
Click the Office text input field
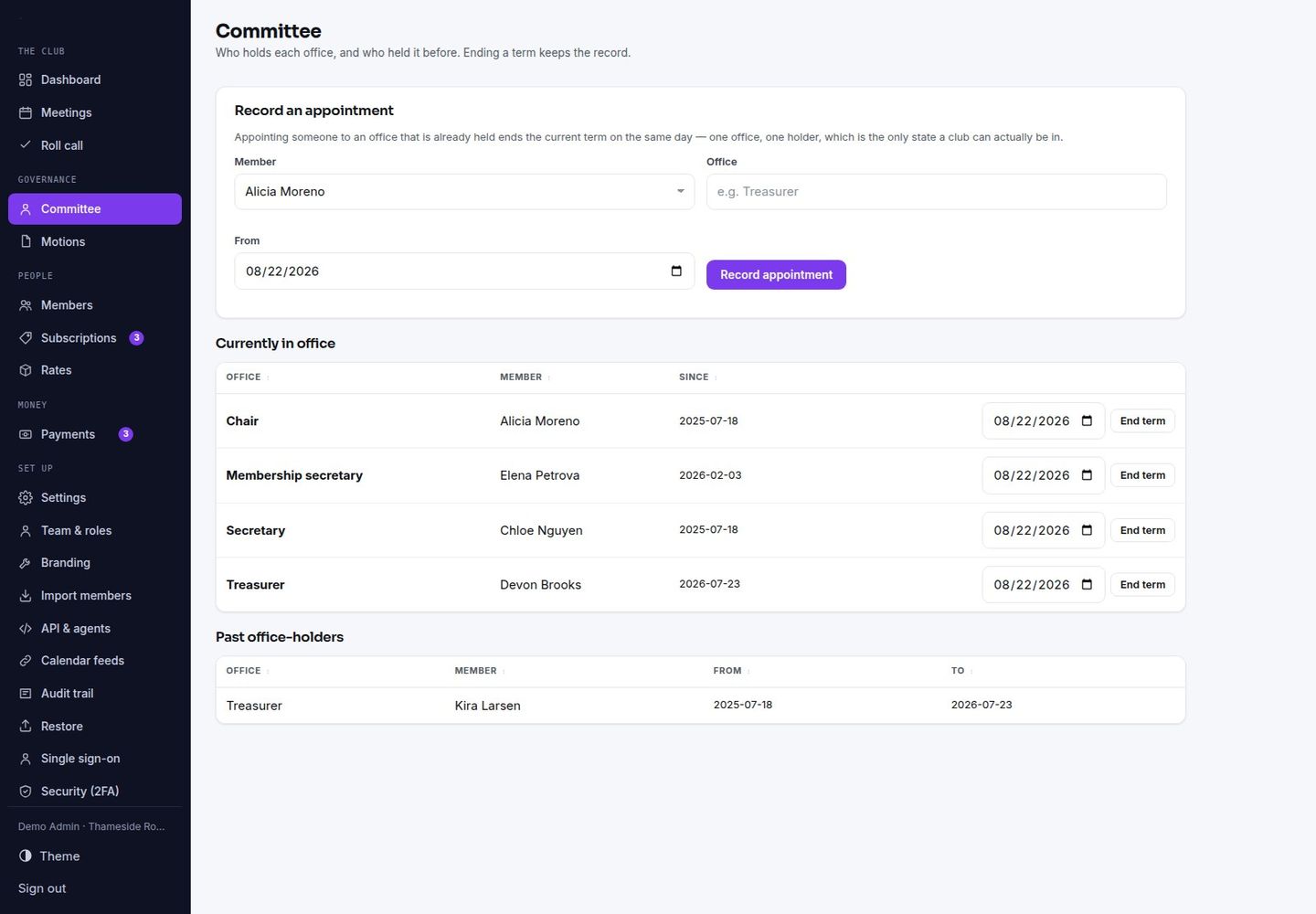coord(936,192)
